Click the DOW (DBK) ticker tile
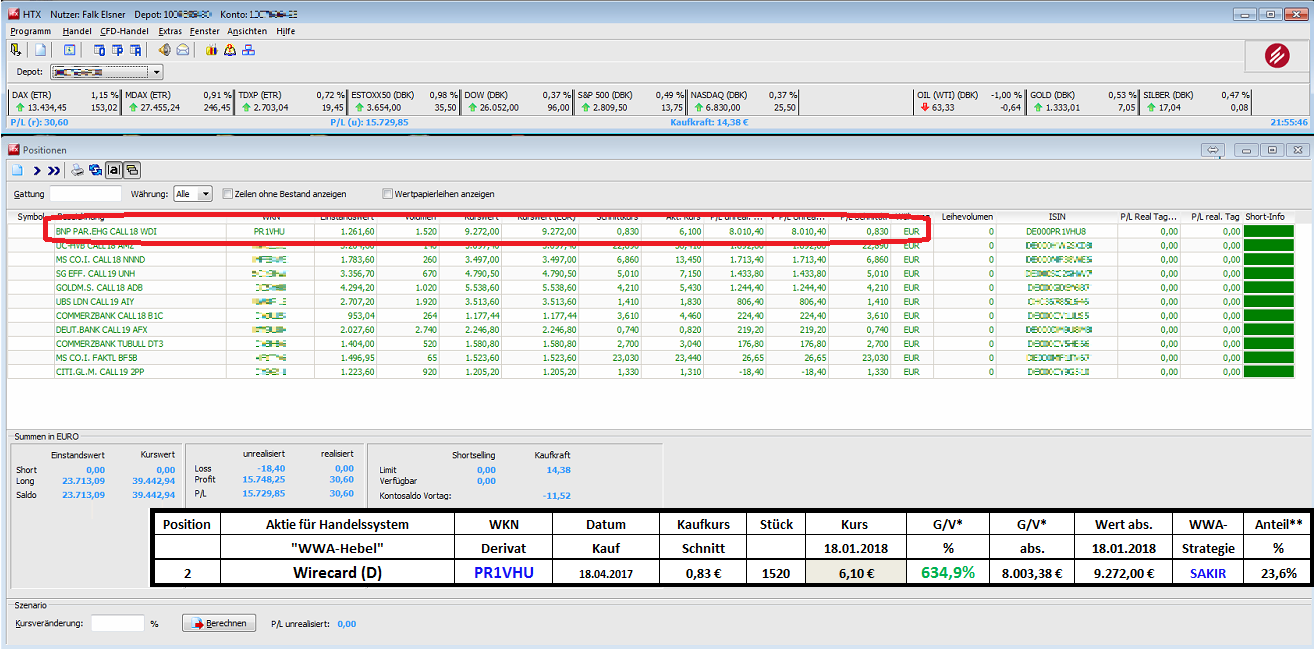The image size is (1316, 649). click(x=517, y=101)
